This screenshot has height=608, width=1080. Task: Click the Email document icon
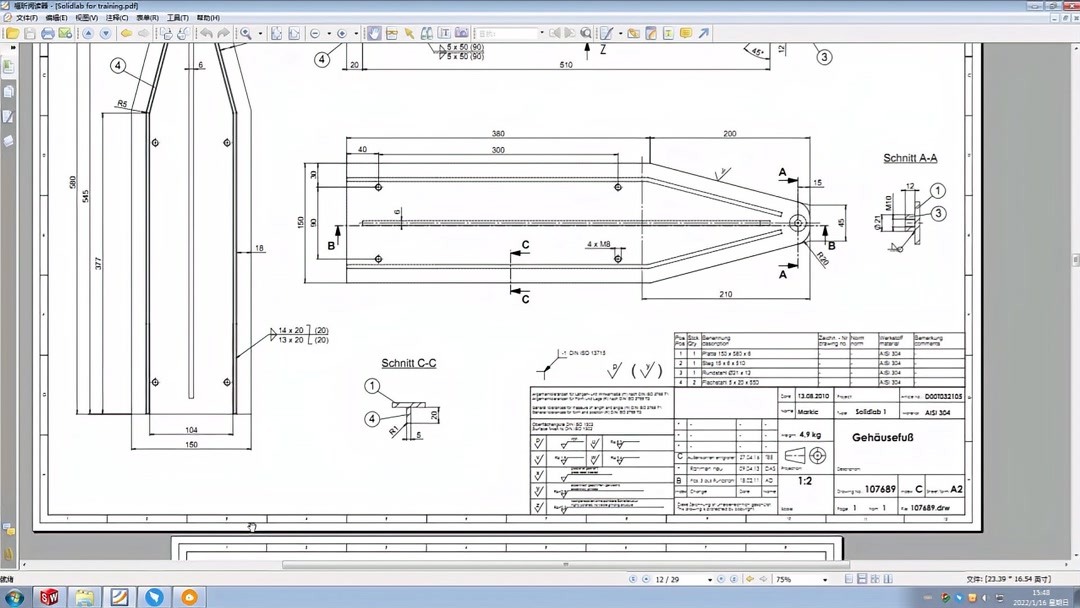click(x=62, y=33)
